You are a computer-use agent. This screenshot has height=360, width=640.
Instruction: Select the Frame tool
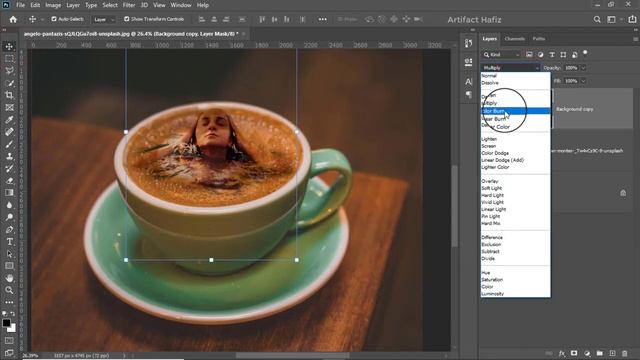(x=9, y=108)
